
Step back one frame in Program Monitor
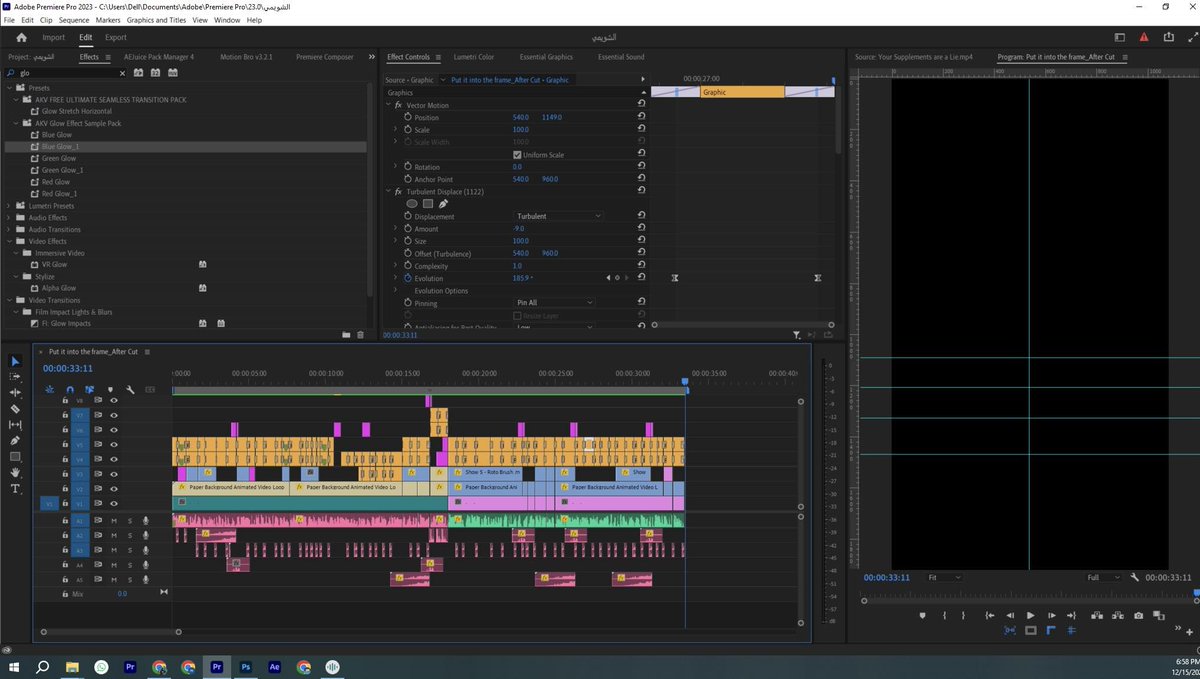point(1009,616)
